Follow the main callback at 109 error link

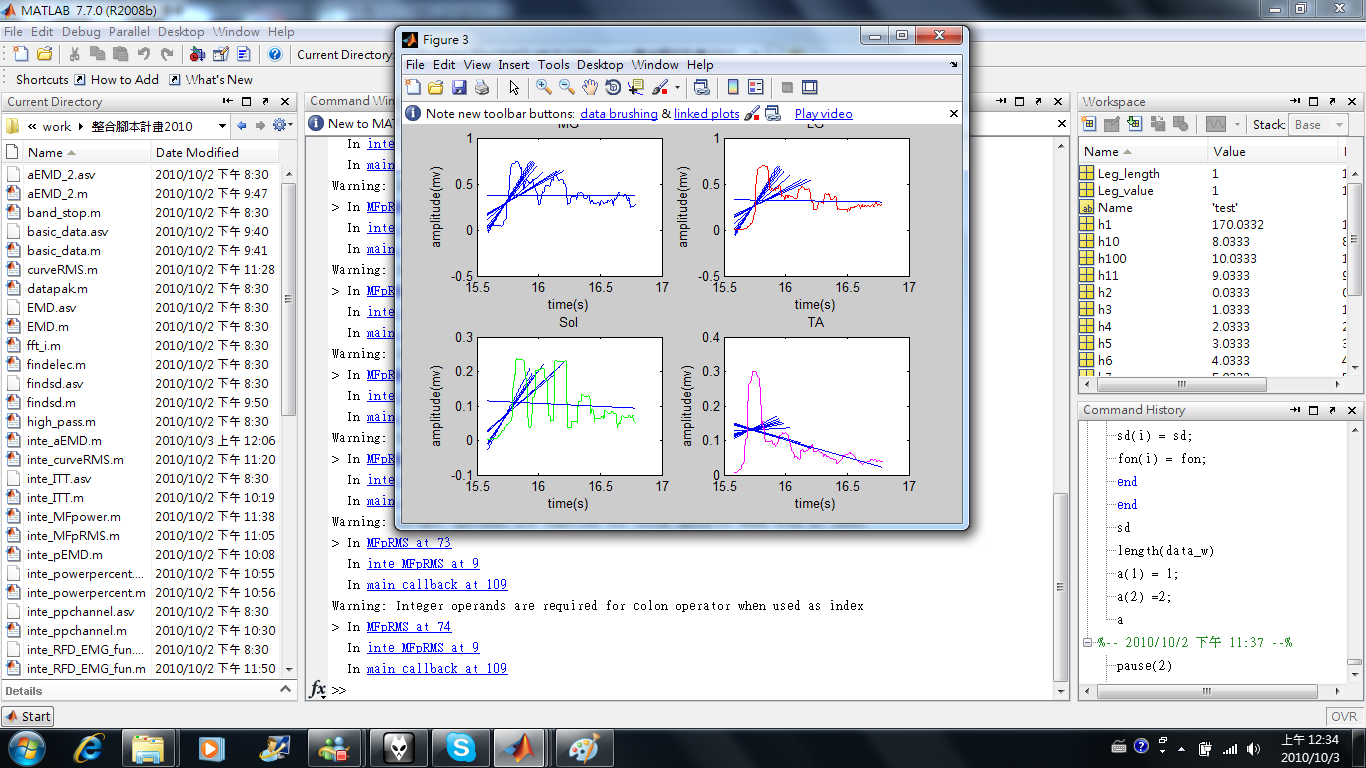[x=437, y=668]
